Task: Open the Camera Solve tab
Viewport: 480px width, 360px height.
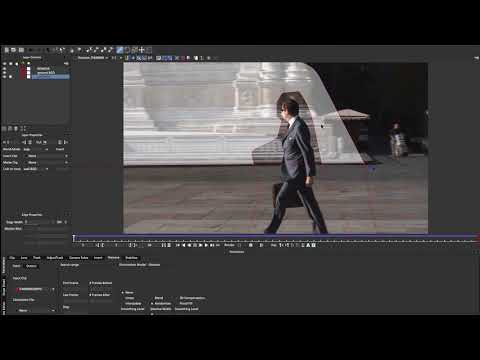Action: pyautogui.click(x=79, y=258)
